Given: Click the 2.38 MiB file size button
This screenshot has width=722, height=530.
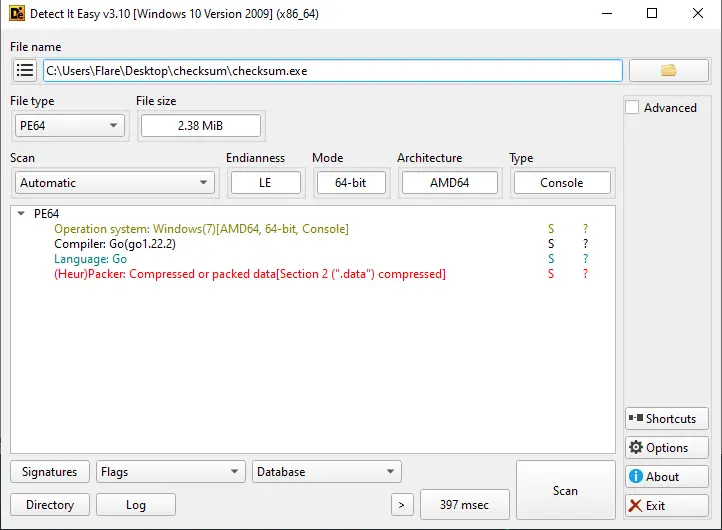Looking at the screenshot, I should click(201, 126).
